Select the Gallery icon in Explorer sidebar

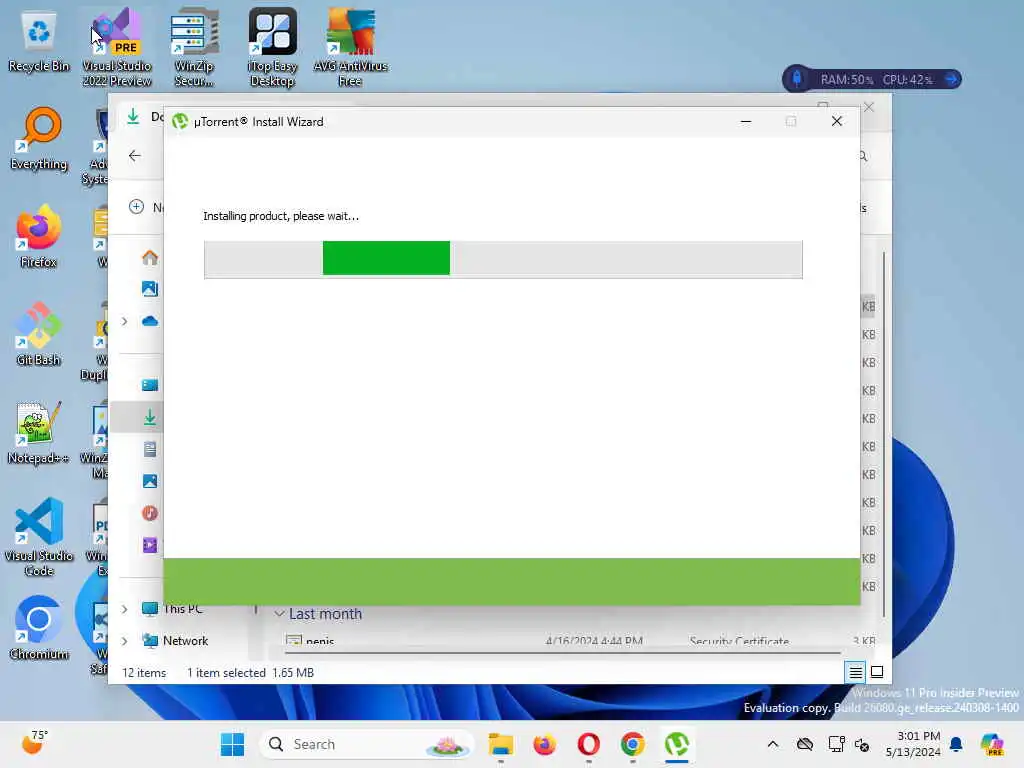tap(150, 289)
